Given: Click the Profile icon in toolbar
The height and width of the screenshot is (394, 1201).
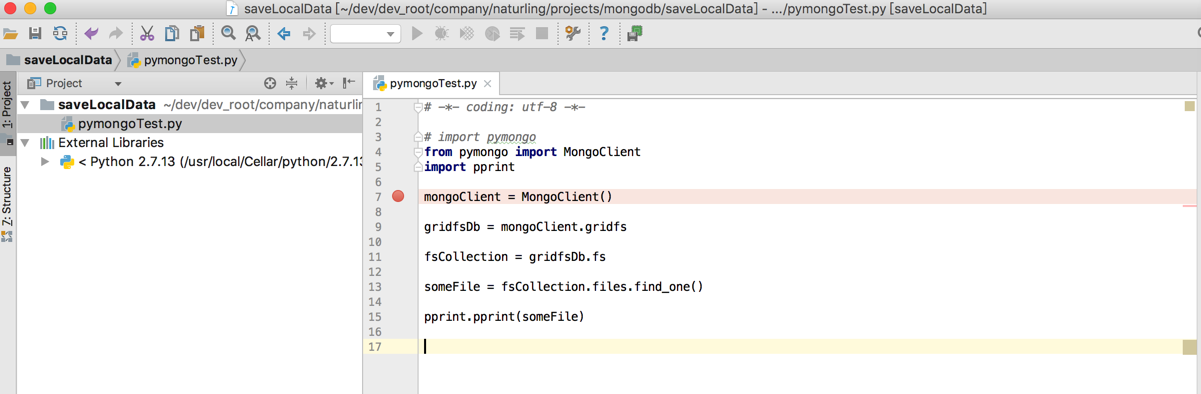Looking at the screenshot, I should click(x=492, y=34).
